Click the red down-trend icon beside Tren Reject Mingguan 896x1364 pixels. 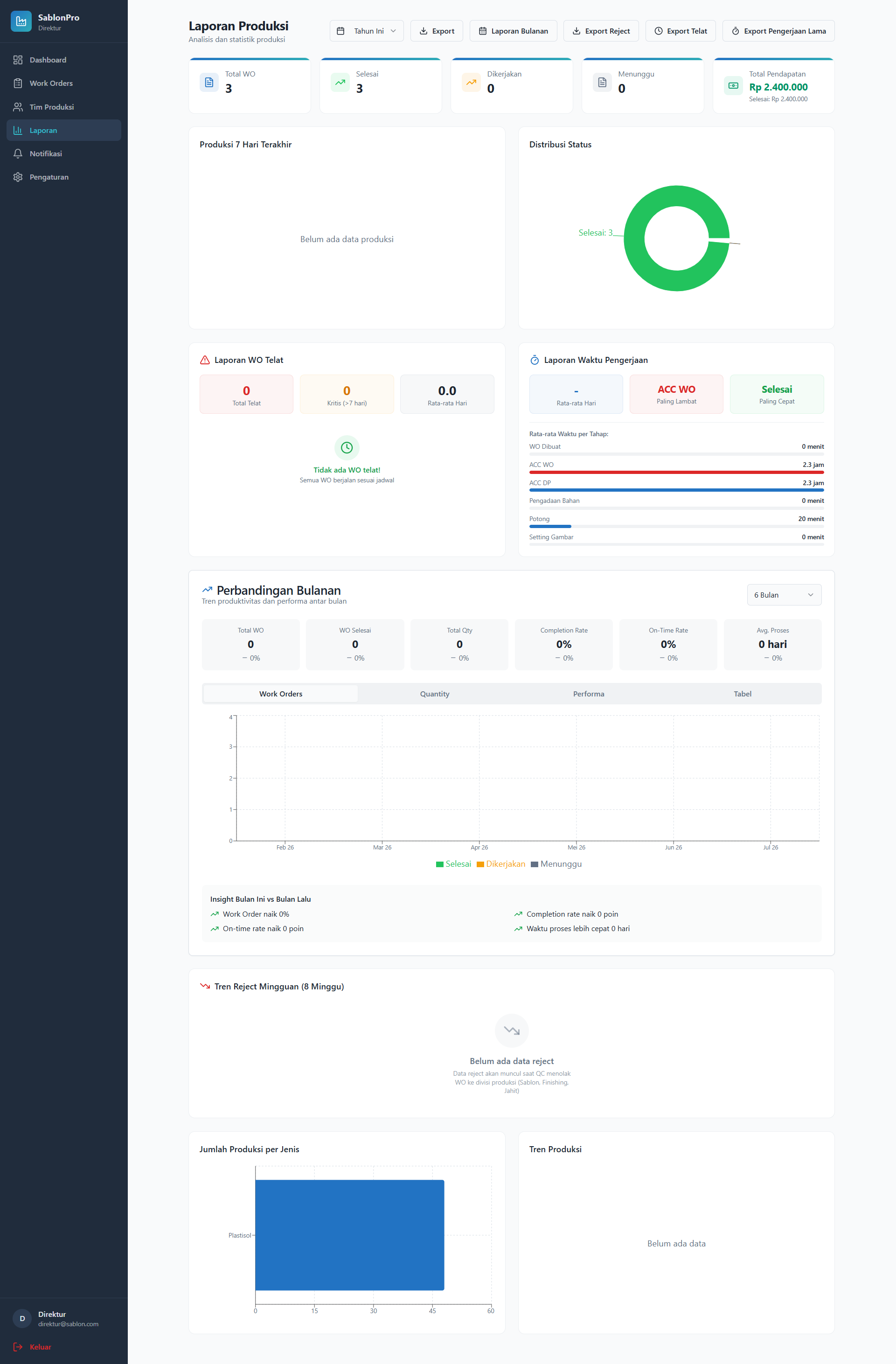click(x=204, y=986)
